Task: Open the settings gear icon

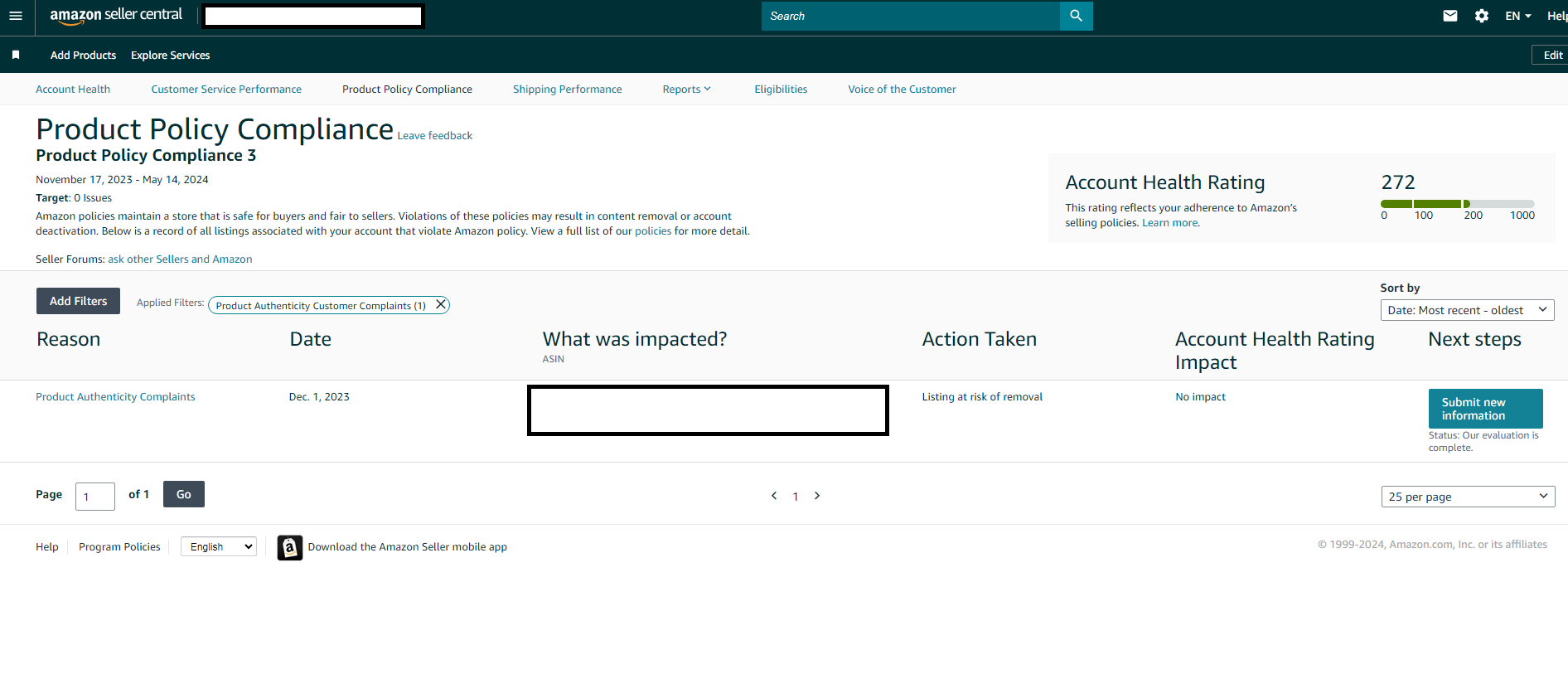Action: pyautogui.click(x=1482, y=16)
